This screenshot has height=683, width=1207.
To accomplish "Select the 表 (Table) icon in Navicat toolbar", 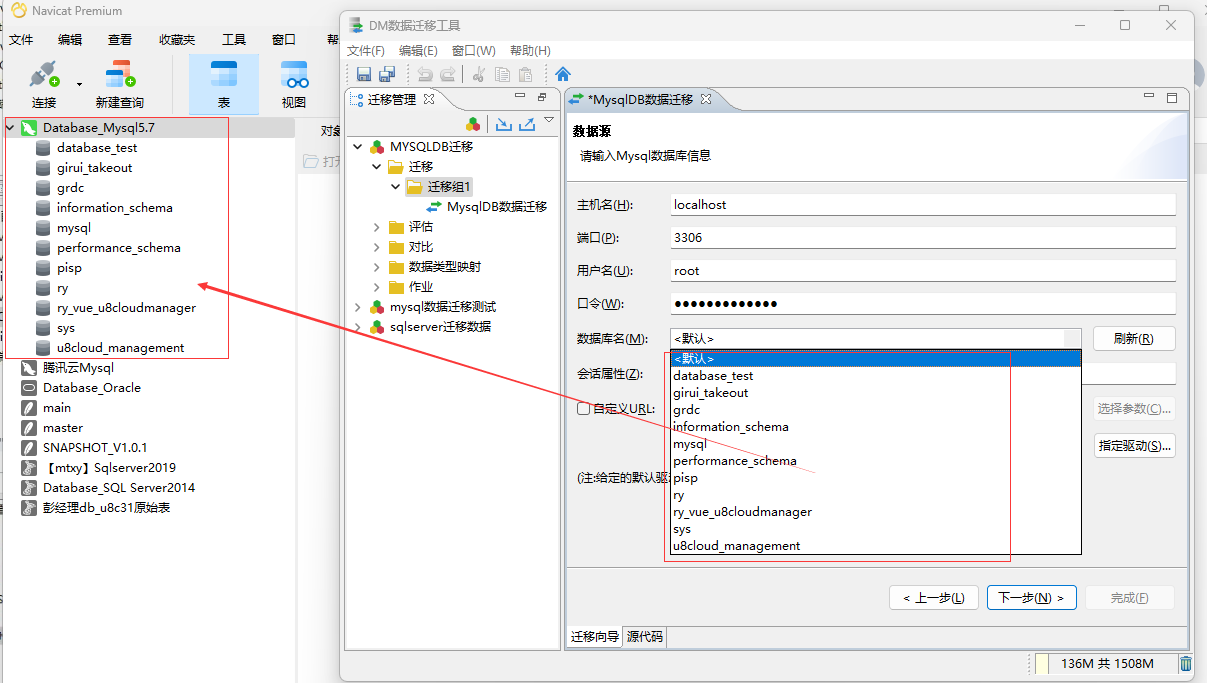I will click(224, 75).
